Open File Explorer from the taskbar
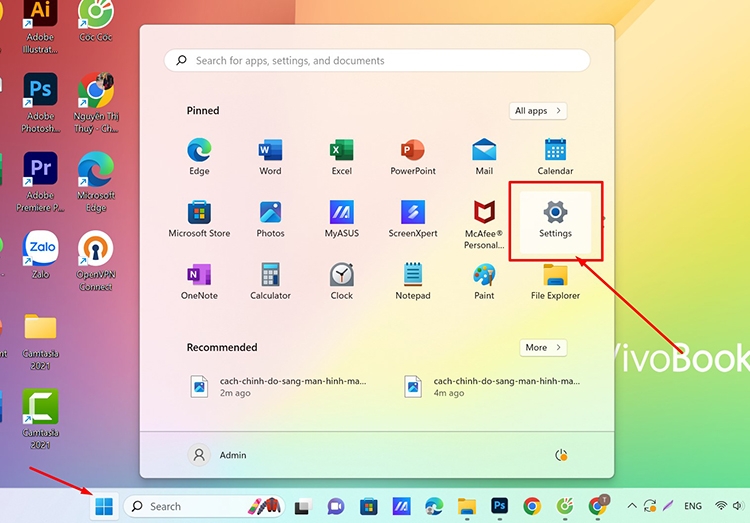Image resolution: width=750 pixels, height=523 pixels. (x=467, y=506)
